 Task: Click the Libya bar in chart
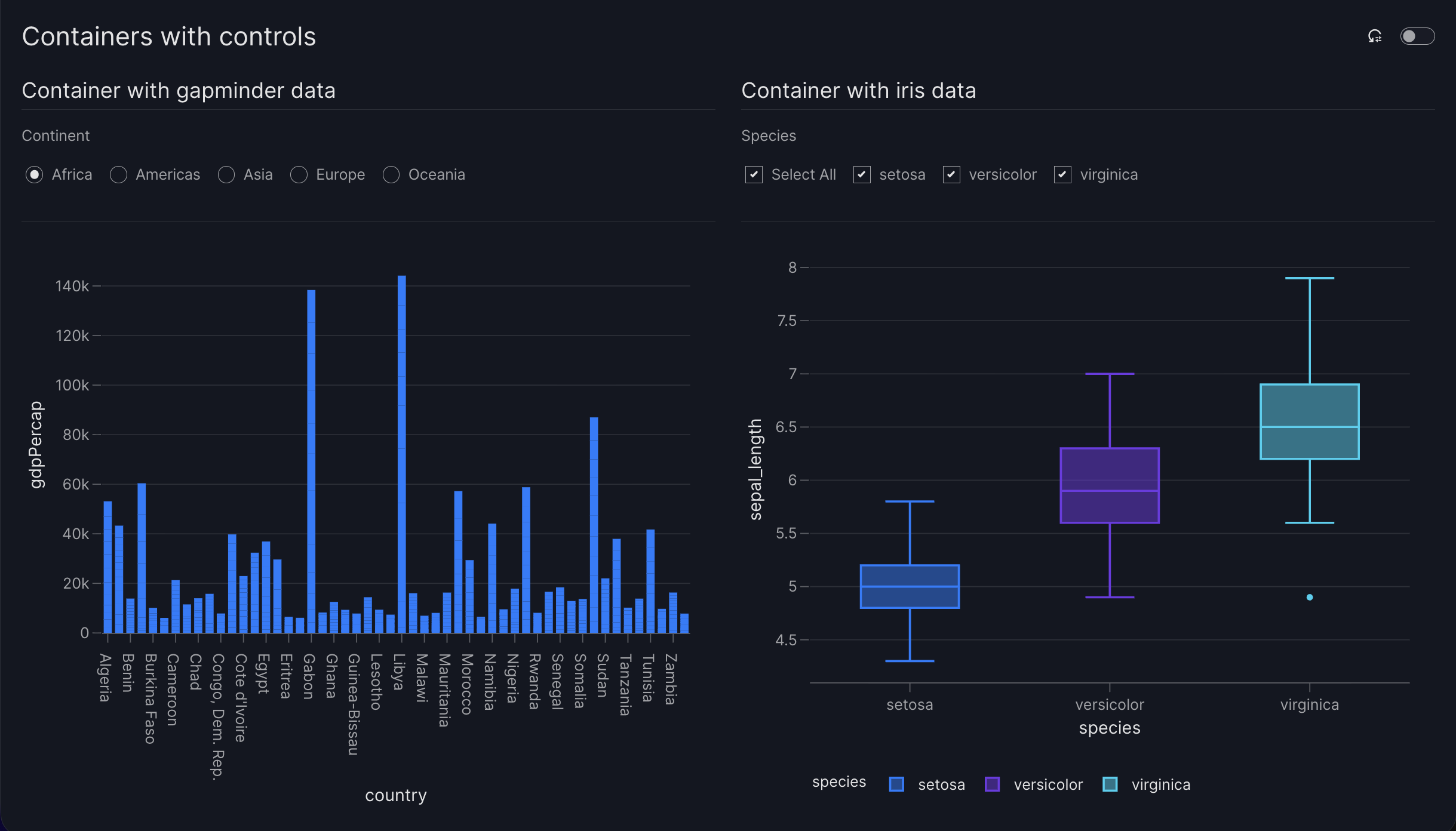402,454
